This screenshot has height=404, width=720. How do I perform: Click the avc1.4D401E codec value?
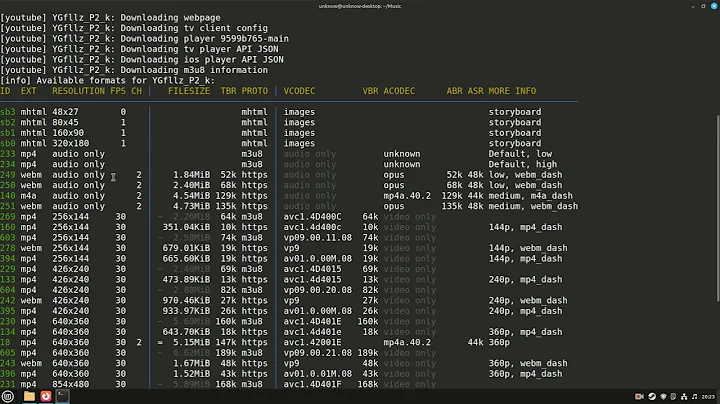312,322
